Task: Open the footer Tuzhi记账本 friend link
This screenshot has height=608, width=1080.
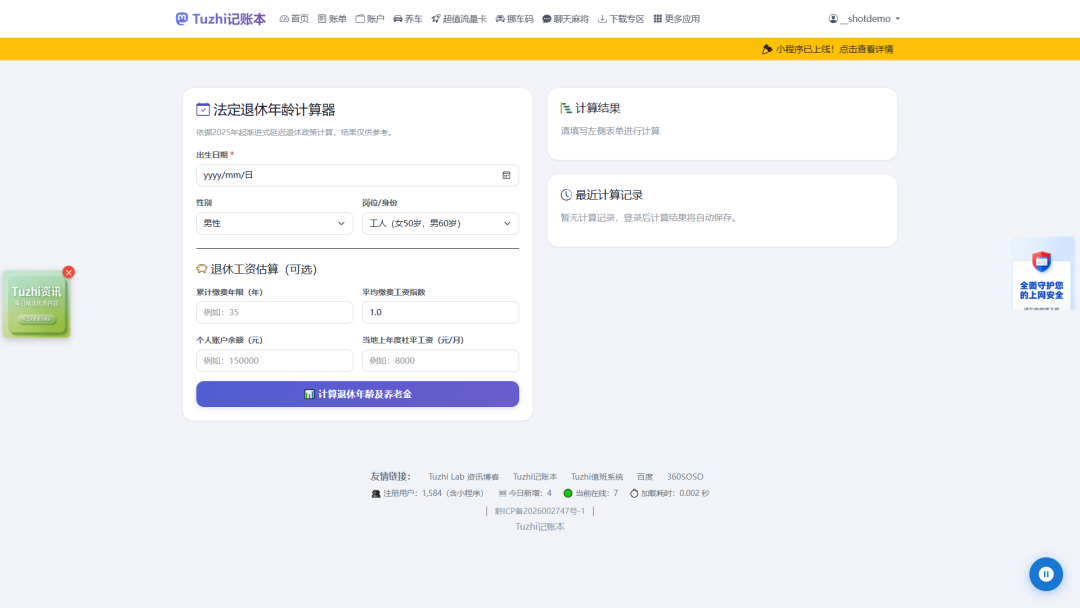Action: click(534, 476)
